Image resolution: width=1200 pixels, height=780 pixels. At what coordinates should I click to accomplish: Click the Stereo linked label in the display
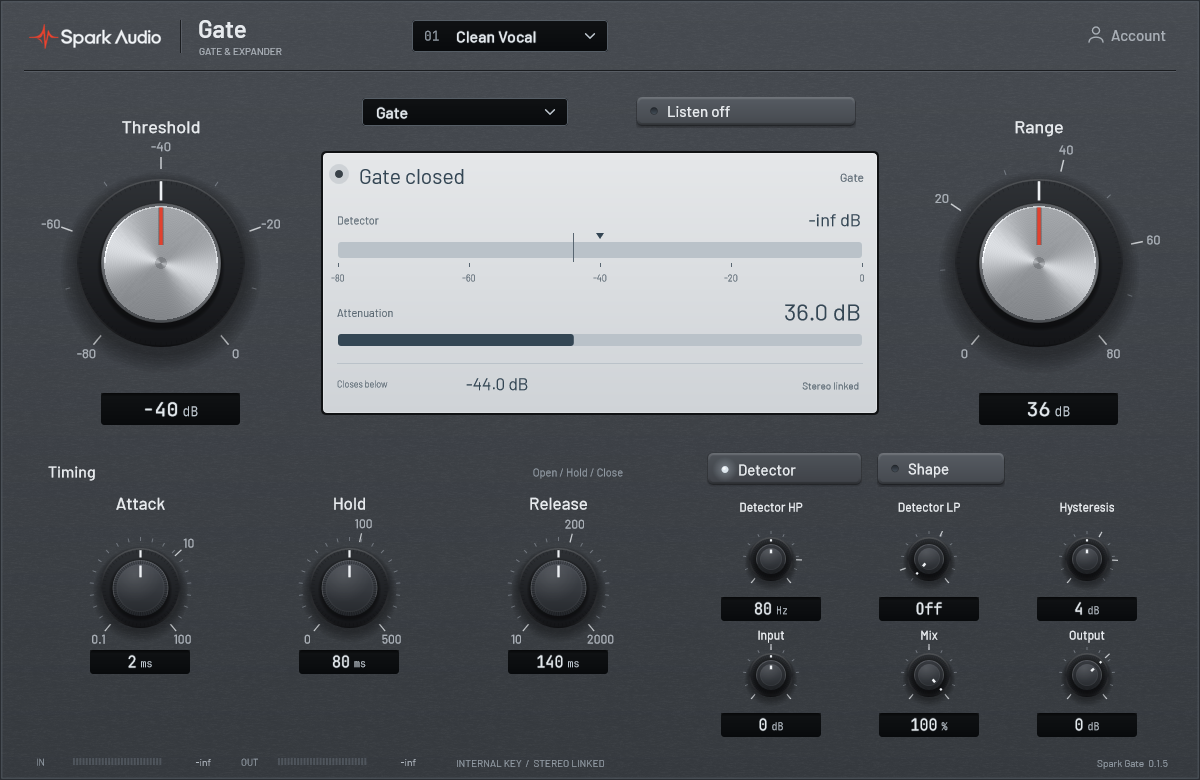(830, 386)
